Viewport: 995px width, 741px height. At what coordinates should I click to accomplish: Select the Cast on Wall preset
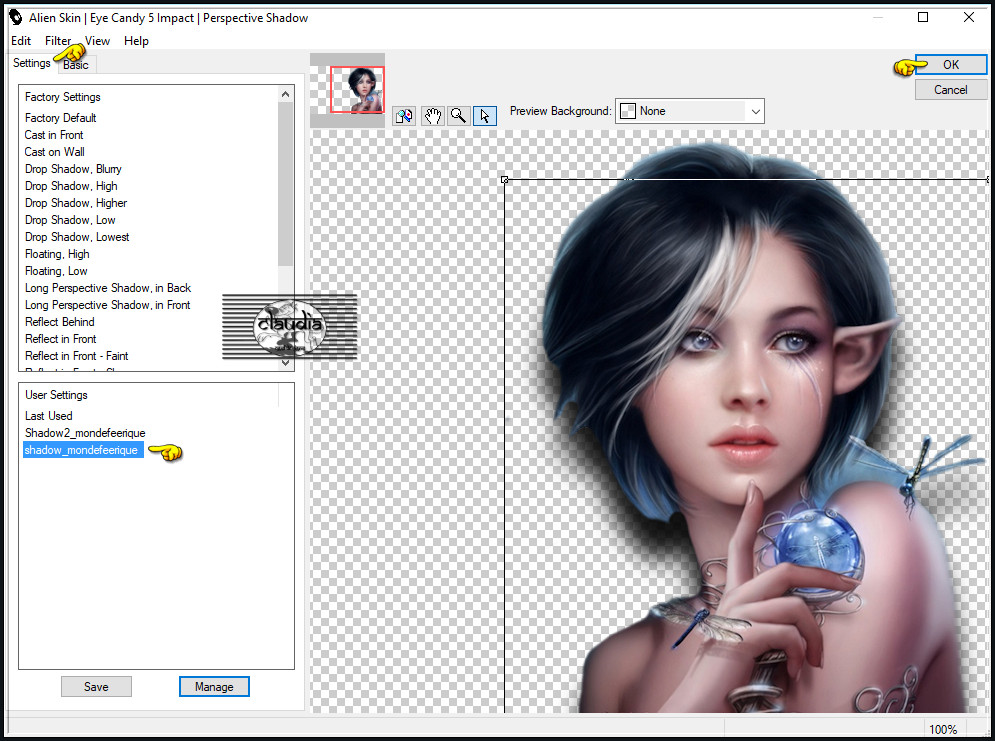coord(55,152)
